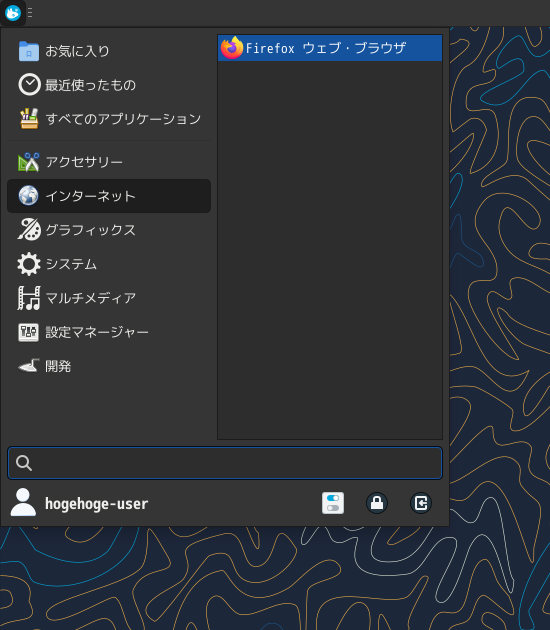Click the Whisker menu bird icon in panel
The height and width of the screenshot is (630, 550).
click(13, 13)
